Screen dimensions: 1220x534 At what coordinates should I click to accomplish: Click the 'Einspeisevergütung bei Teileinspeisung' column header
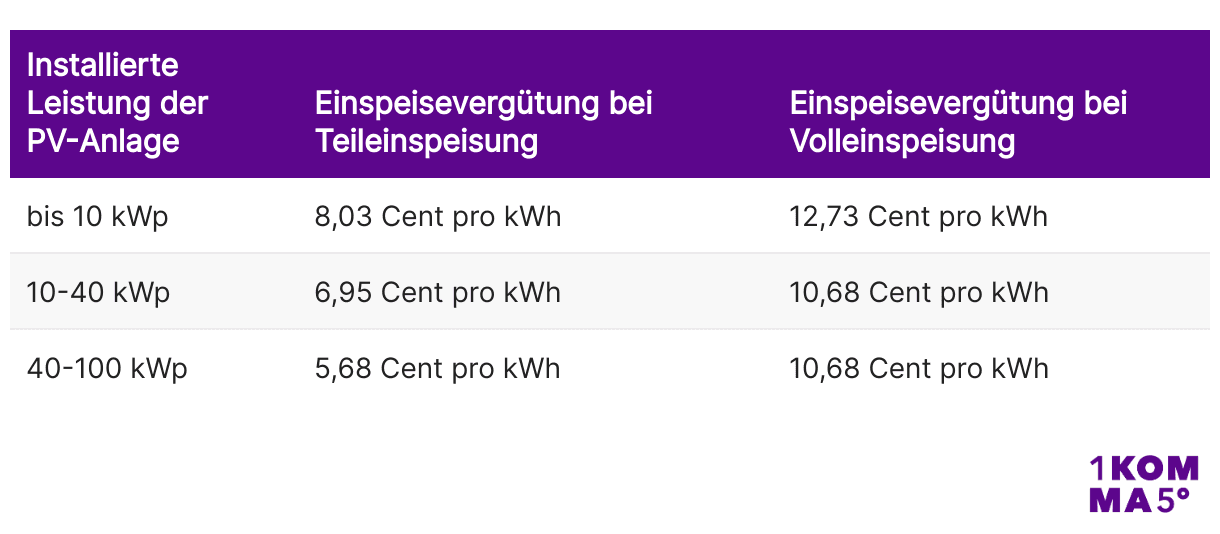(x=483, y=122)
